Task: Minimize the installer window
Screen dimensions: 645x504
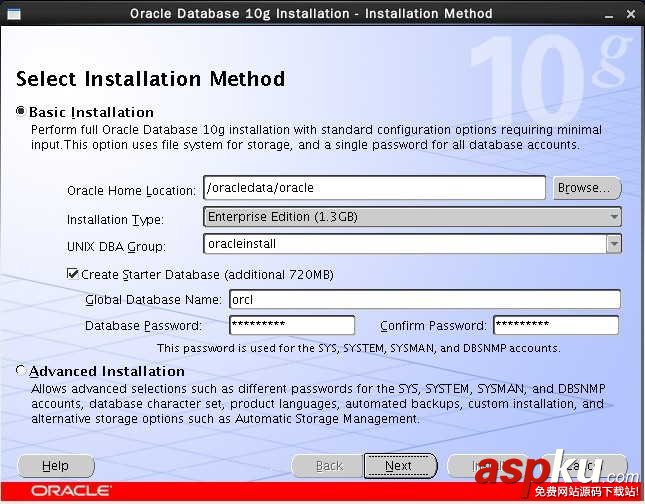Action: point(609,15)
